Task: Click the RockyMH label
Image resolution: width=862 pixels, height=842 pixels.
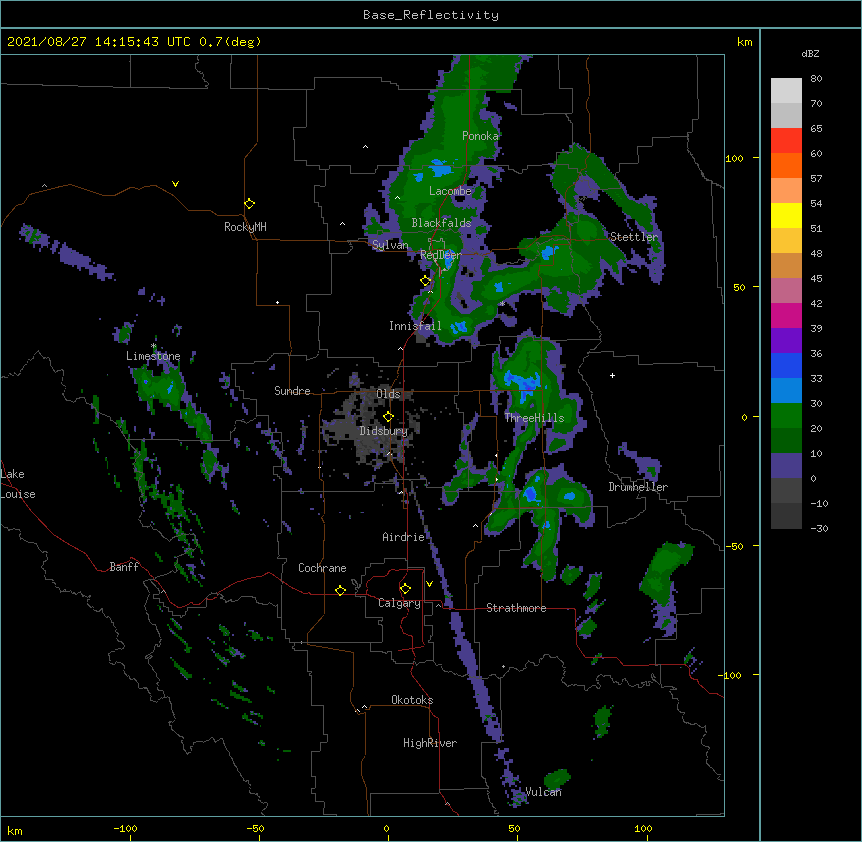Action: (x=245, y=227)
